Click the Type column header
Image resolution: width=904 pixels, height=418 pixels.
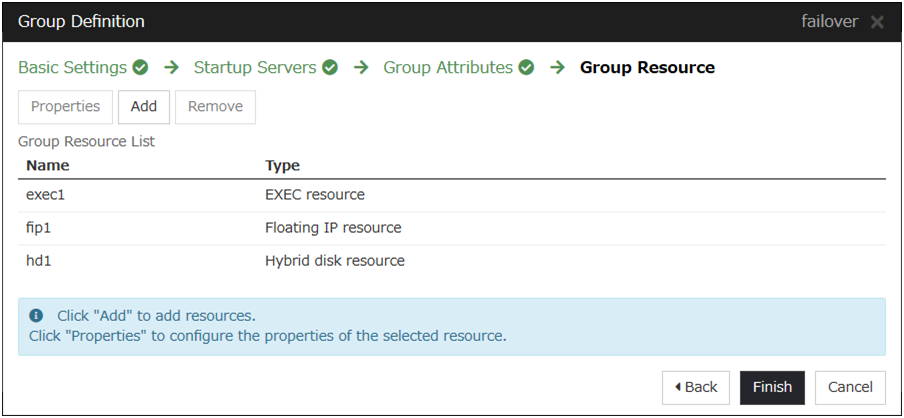pyautogui.click(x=282, y=165)
